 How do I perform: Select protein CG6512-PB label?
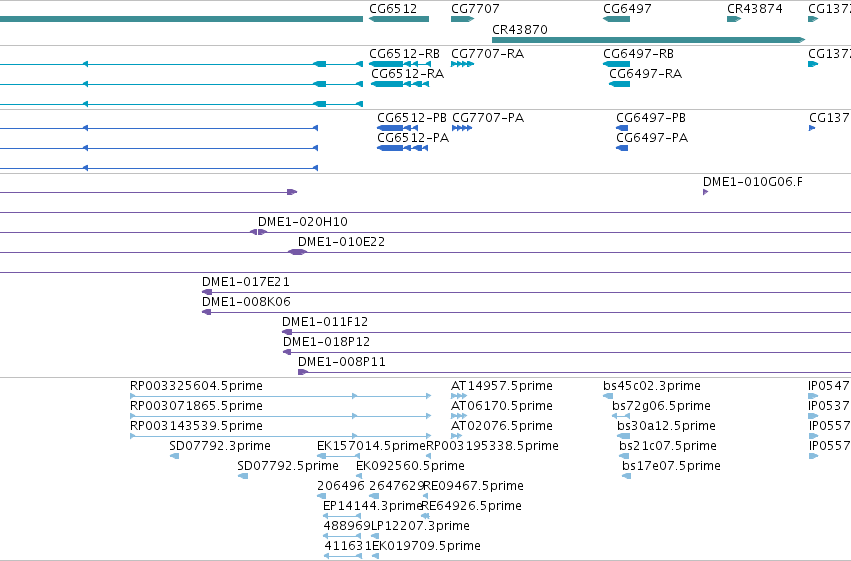tap(412, 118)
